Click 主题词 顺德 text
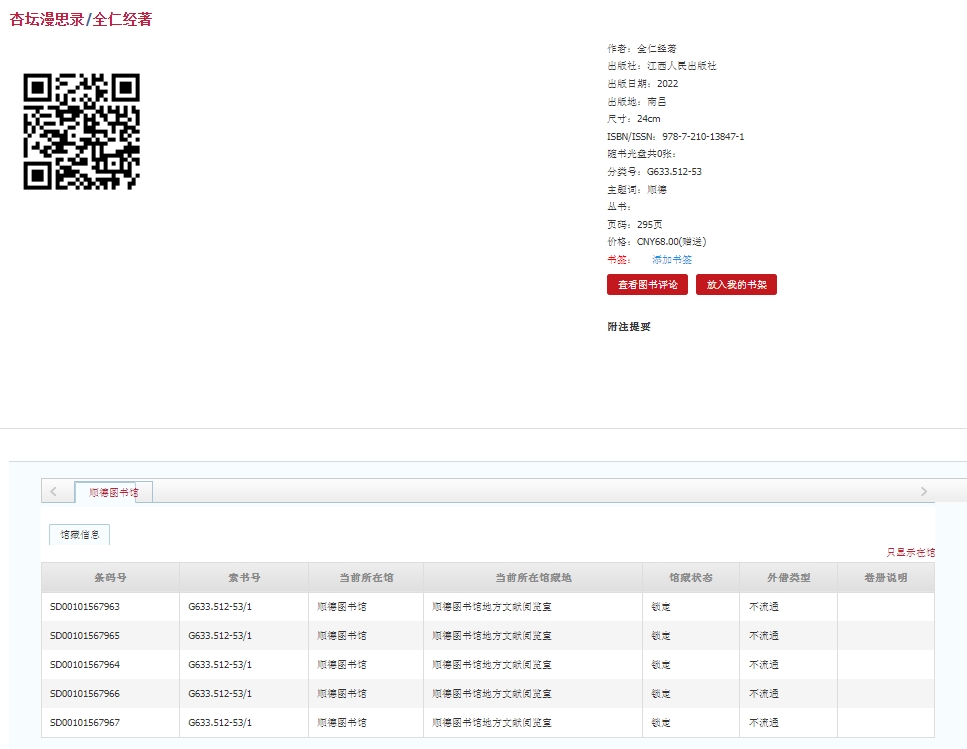 tap(637, 190)
